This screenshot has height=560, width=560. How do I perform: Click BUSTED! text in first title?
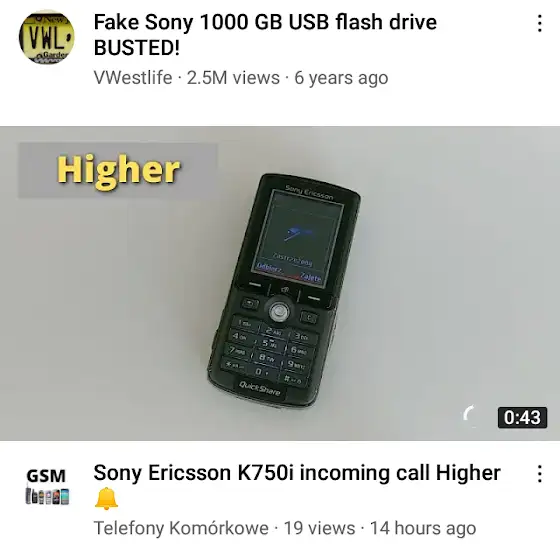click(x=137, y=48)
